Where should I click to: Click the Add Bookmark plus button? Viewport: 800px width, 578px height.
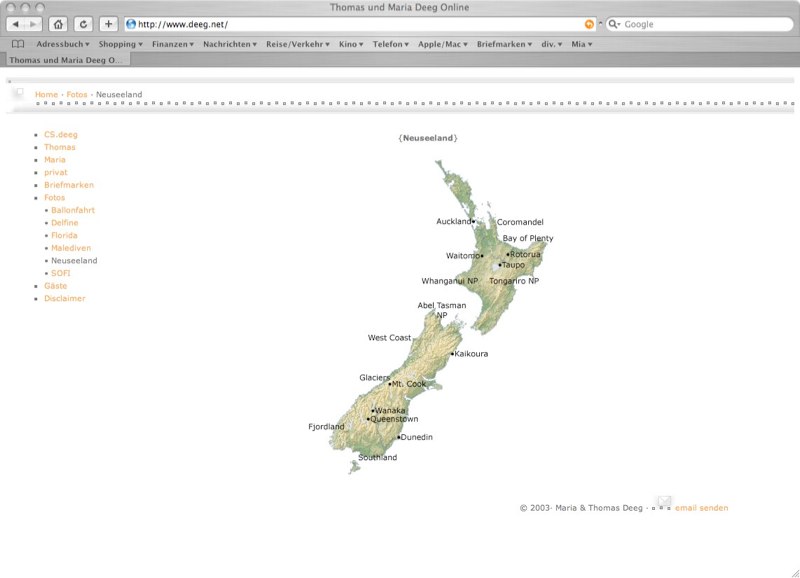[x=109, y=24]
